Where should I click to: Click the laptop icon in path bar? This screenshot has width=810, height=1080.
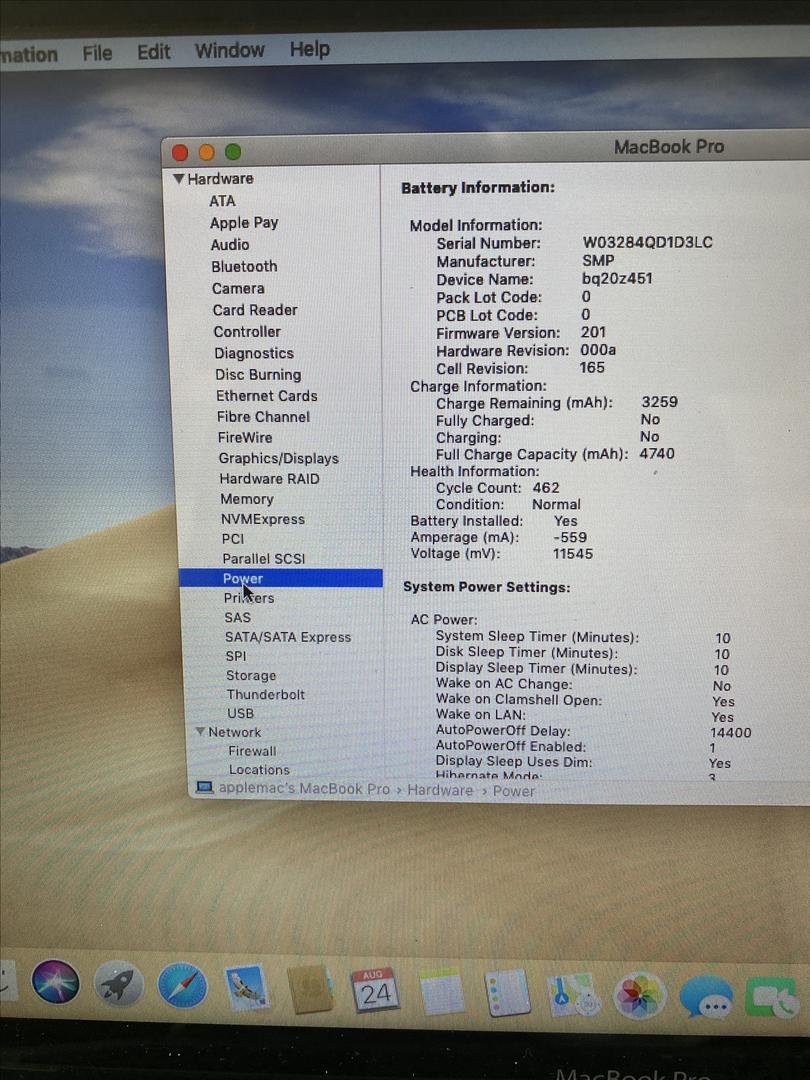coord(205,787)
